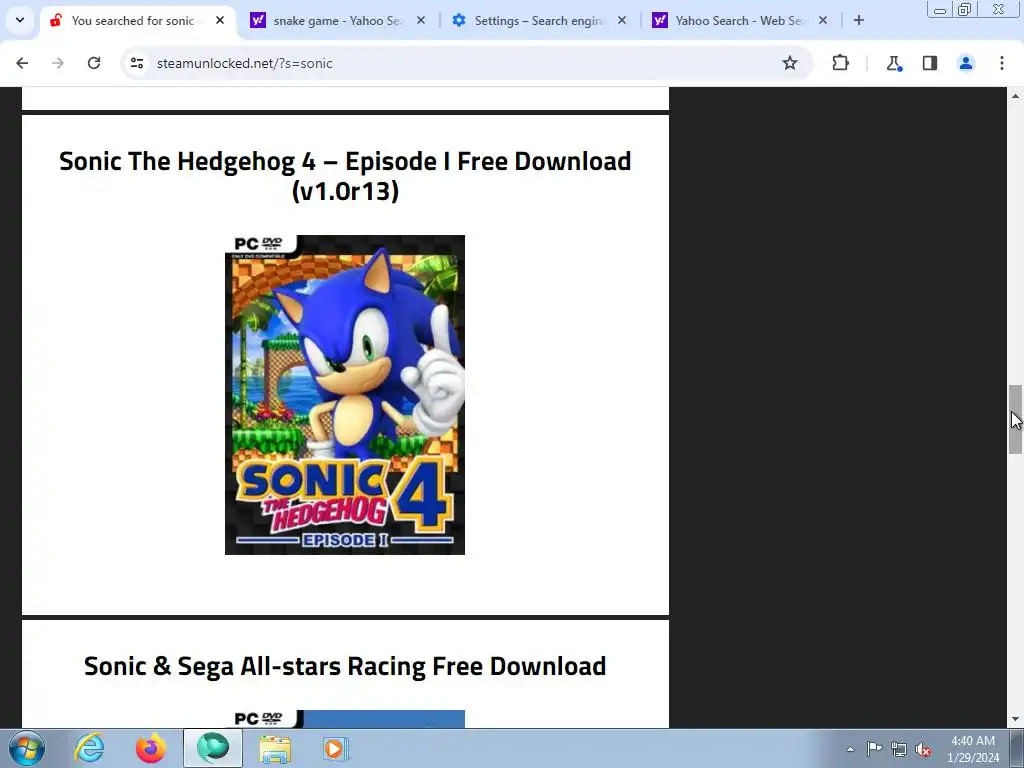Go back to the previous page

(x=22, y=63)
